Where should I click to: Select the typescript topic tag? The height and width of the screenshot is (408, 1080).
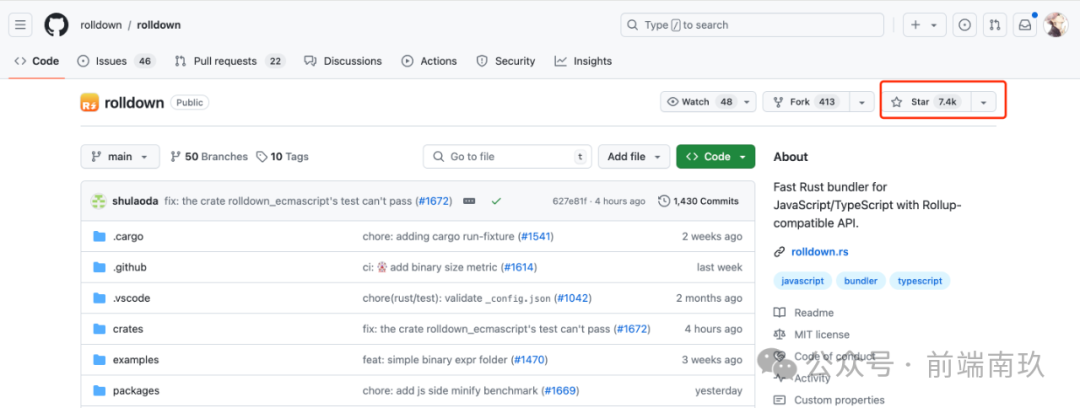tap(920, 281)
